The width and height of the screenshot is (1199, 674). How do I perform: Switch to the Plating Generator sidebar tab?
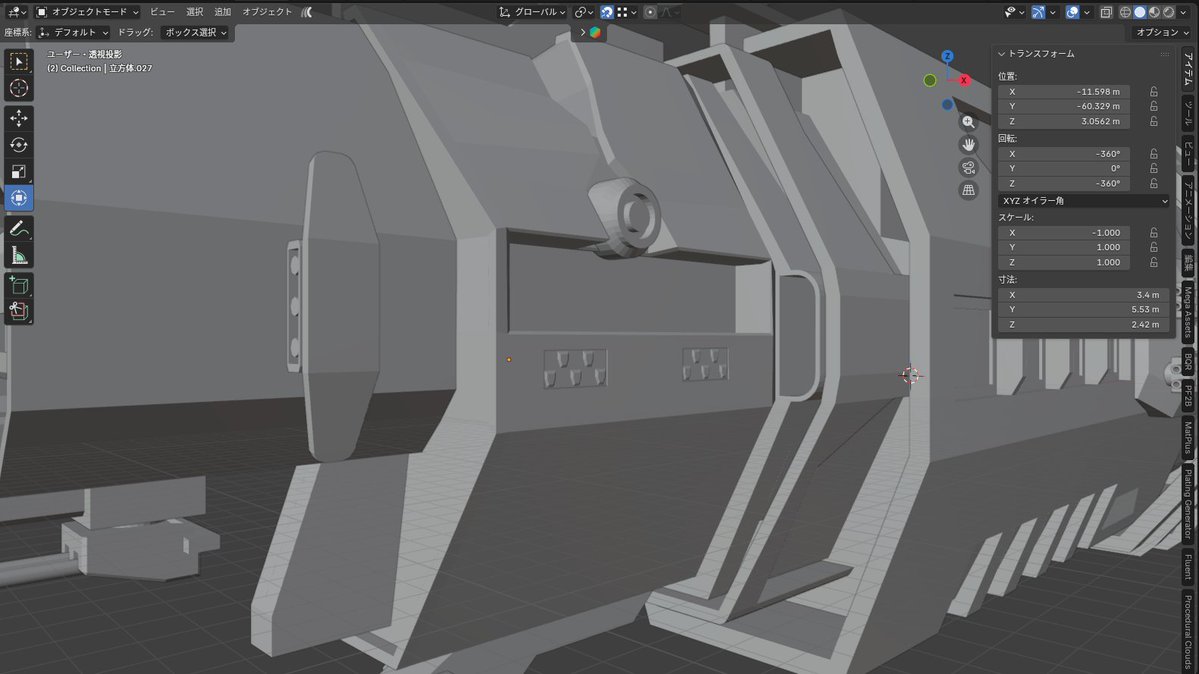tap(1188, 504)
